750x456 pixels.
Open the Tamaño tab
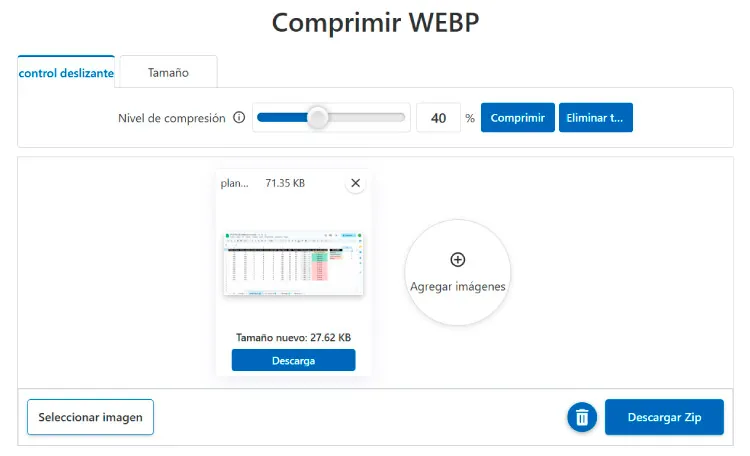168,72
